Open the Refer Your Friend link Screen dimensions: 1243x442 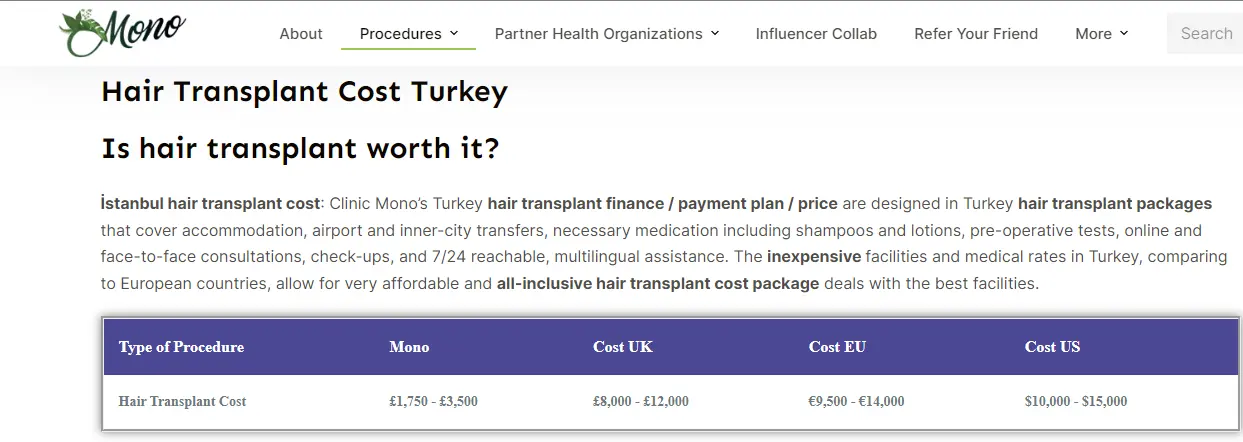point(976,34)
